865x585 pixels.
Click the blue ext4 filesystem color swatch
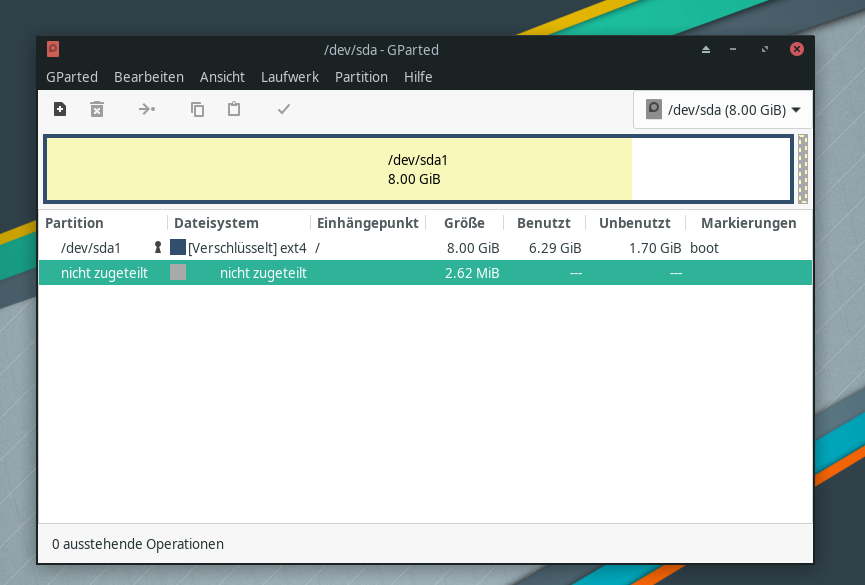pos(178,247)
